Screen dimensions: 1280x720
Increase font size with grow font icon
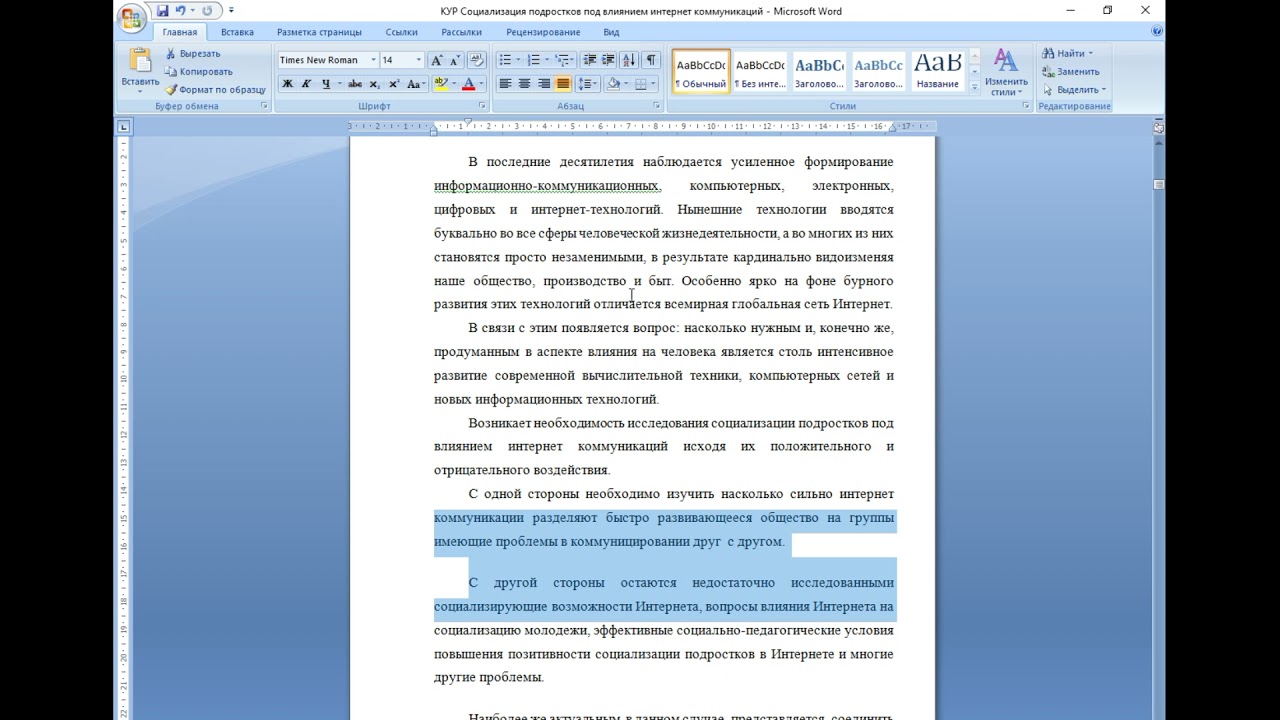pyautogui.click(x=437, y=60)
